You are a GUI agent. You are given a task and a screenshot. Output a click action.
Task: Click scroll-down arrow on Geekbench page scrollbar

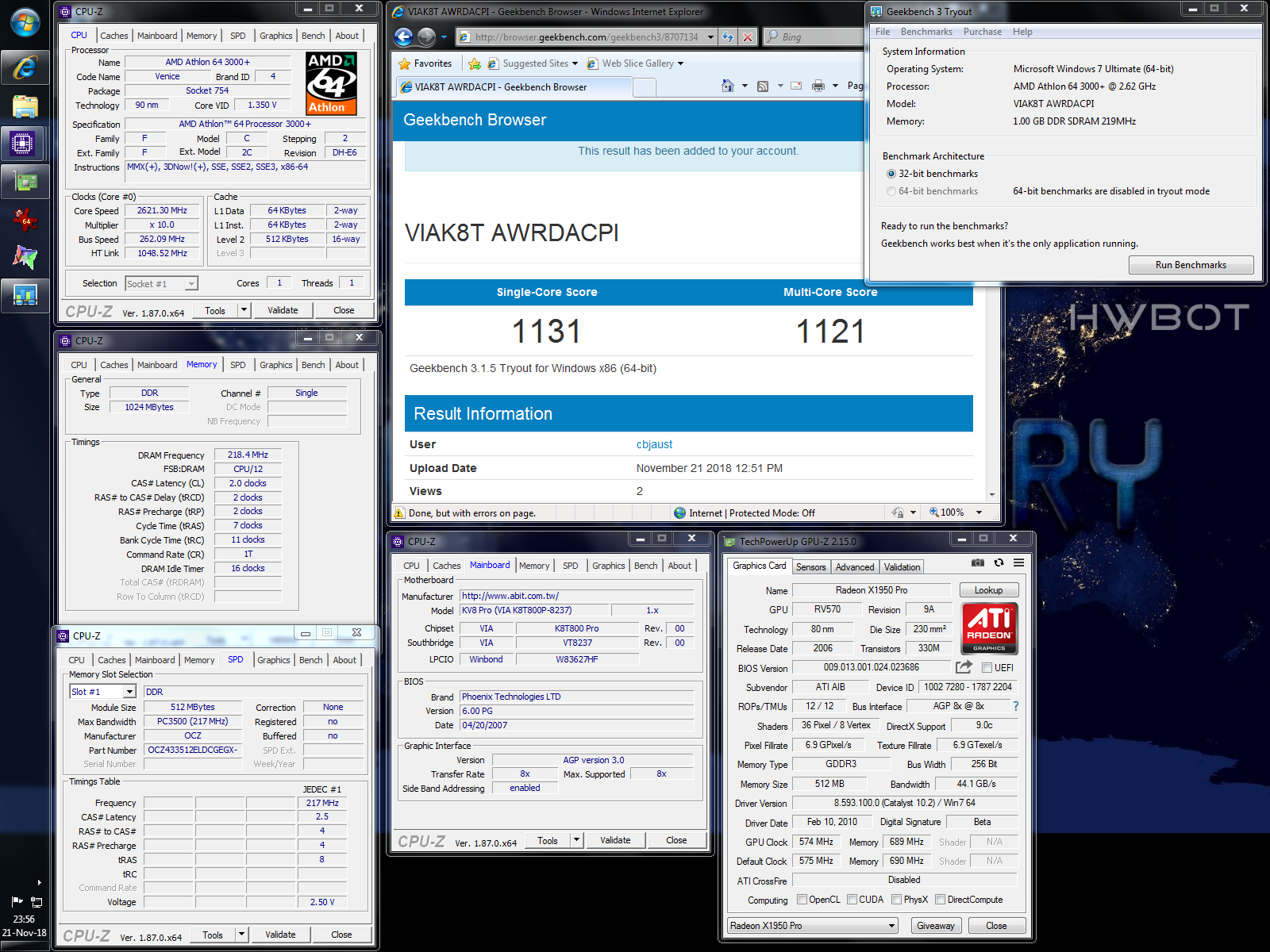coord(991,494)
